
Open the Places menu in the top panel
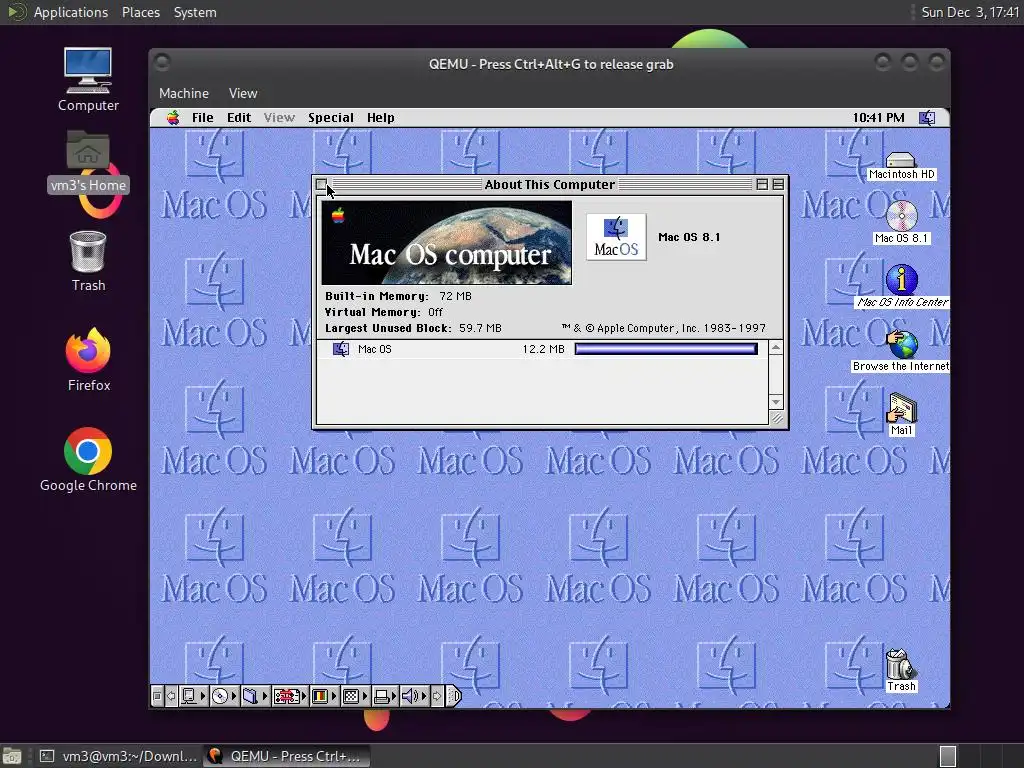pyautogui.click(x=140, y=12)
